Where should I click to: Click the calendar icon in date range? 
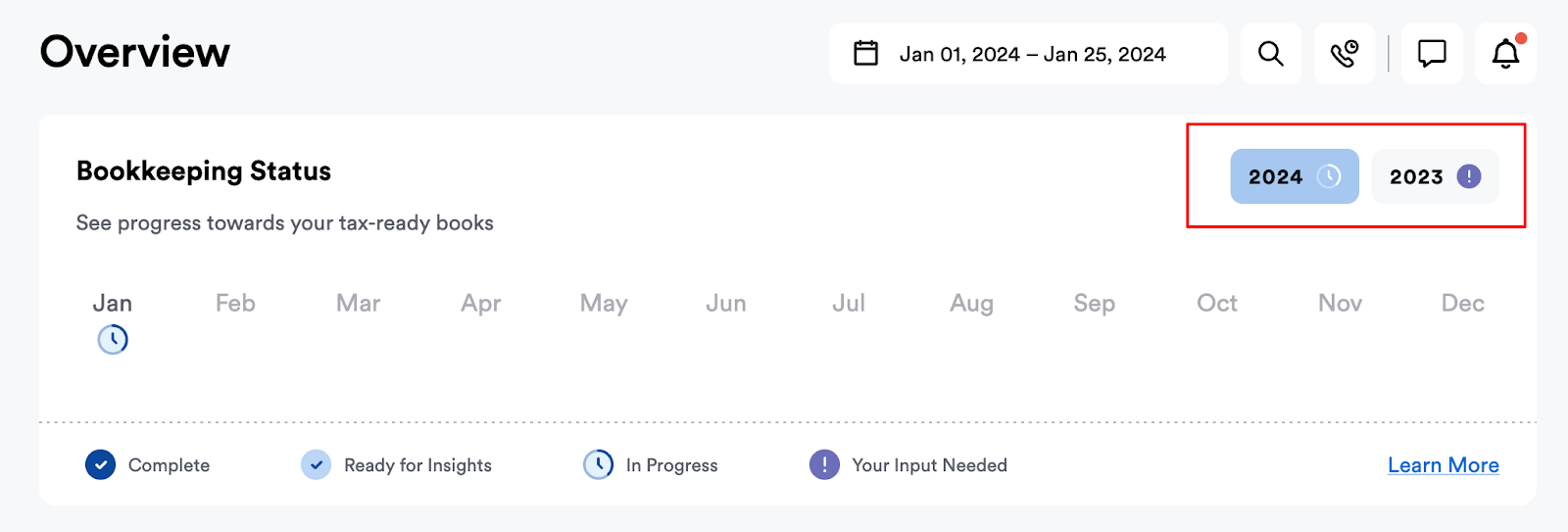pos(866,53)
